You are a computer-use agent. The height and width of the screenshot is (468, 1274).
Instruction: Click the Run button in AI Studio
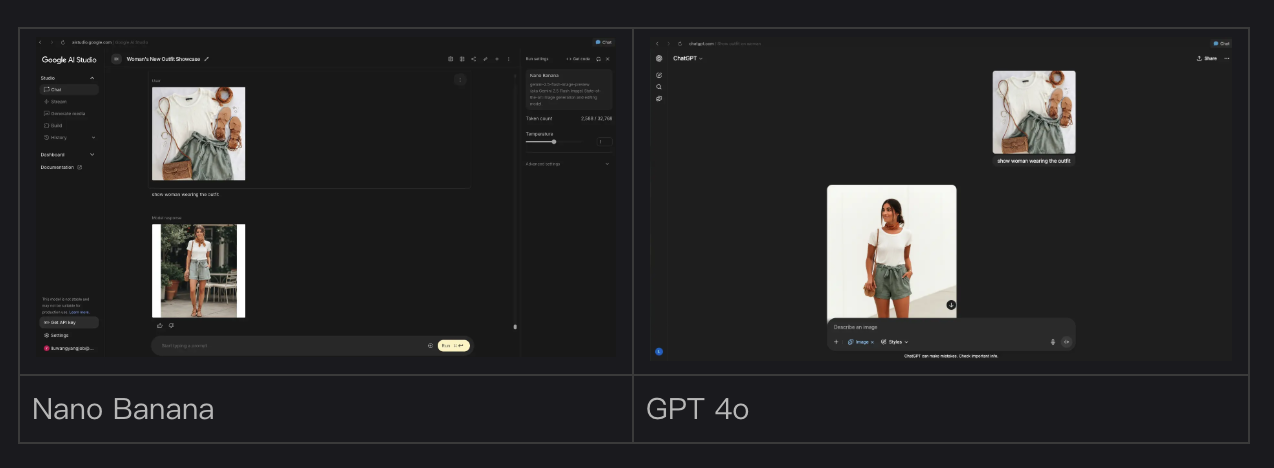[453, 346]
